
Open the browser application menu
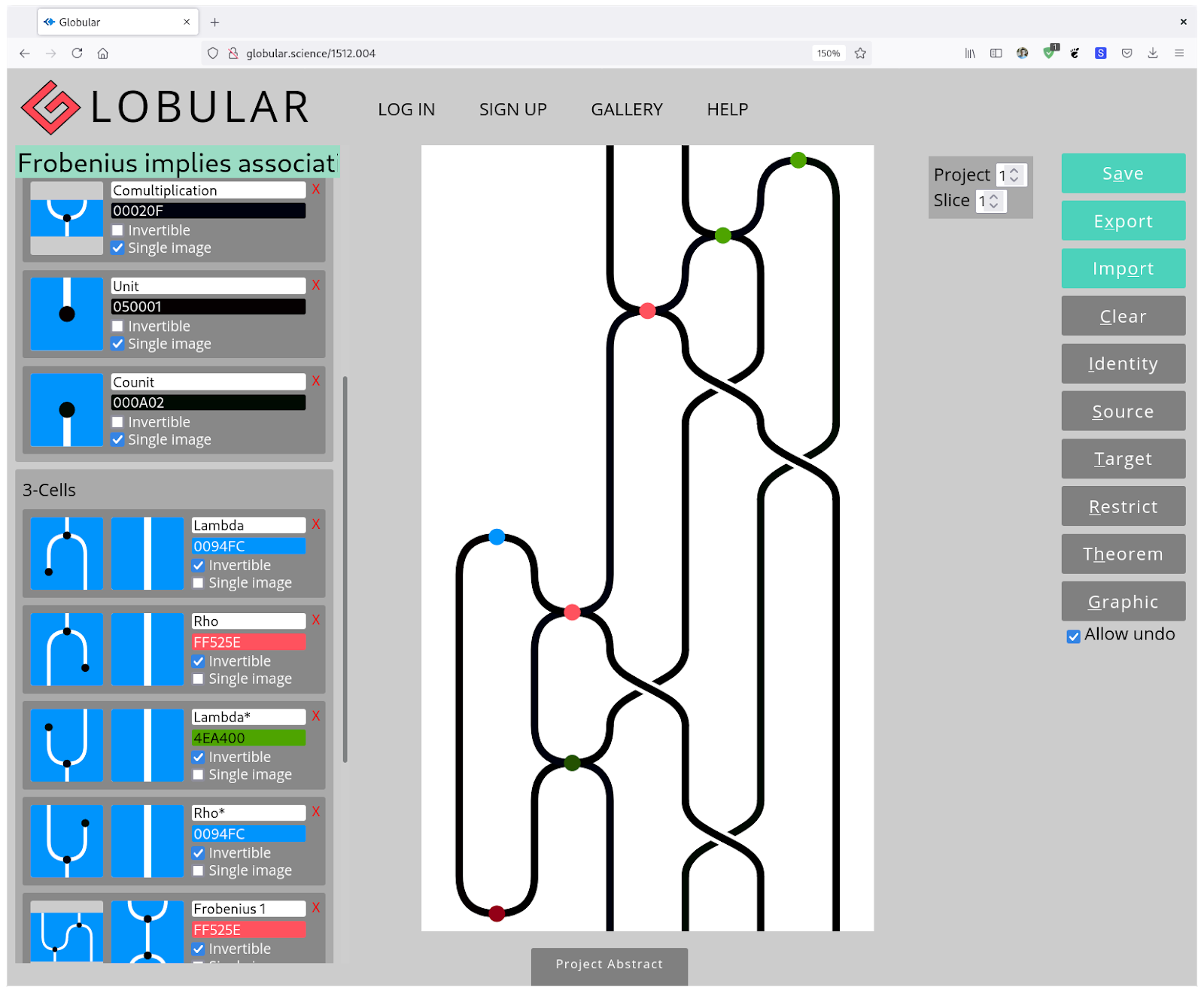tap(1178, 53)
